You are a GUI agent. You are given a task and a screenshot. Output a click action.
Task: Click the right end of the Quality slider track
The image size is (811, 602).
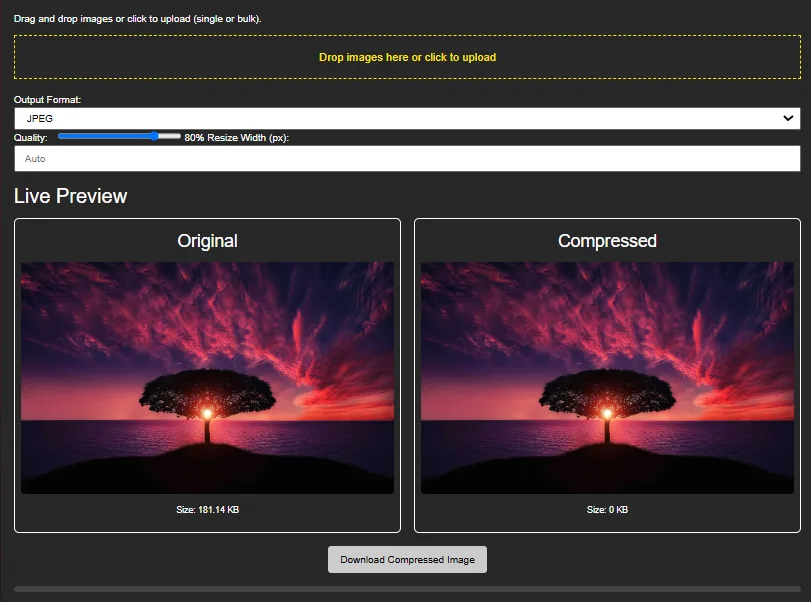point(178,136)
